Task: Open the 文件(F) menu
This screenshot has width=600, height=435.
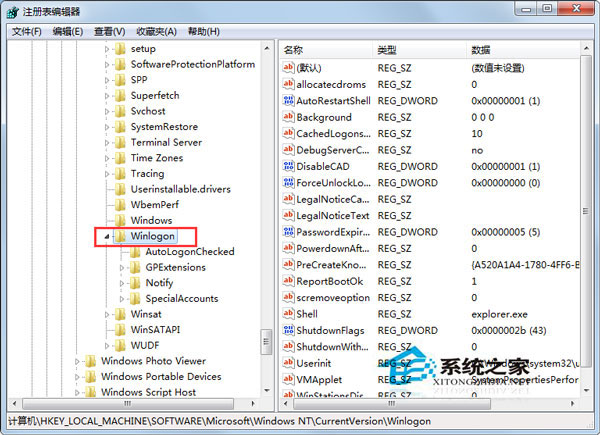Action: (x=26, y=31)
